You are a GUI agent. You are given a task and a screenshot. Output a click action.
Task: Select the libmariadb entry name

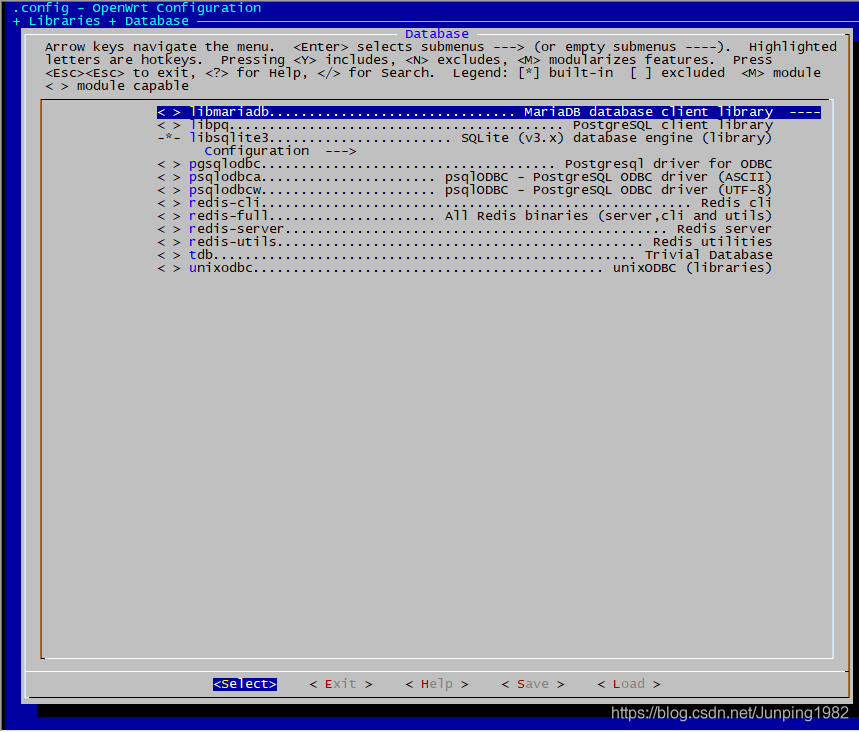tap(229, 112)
